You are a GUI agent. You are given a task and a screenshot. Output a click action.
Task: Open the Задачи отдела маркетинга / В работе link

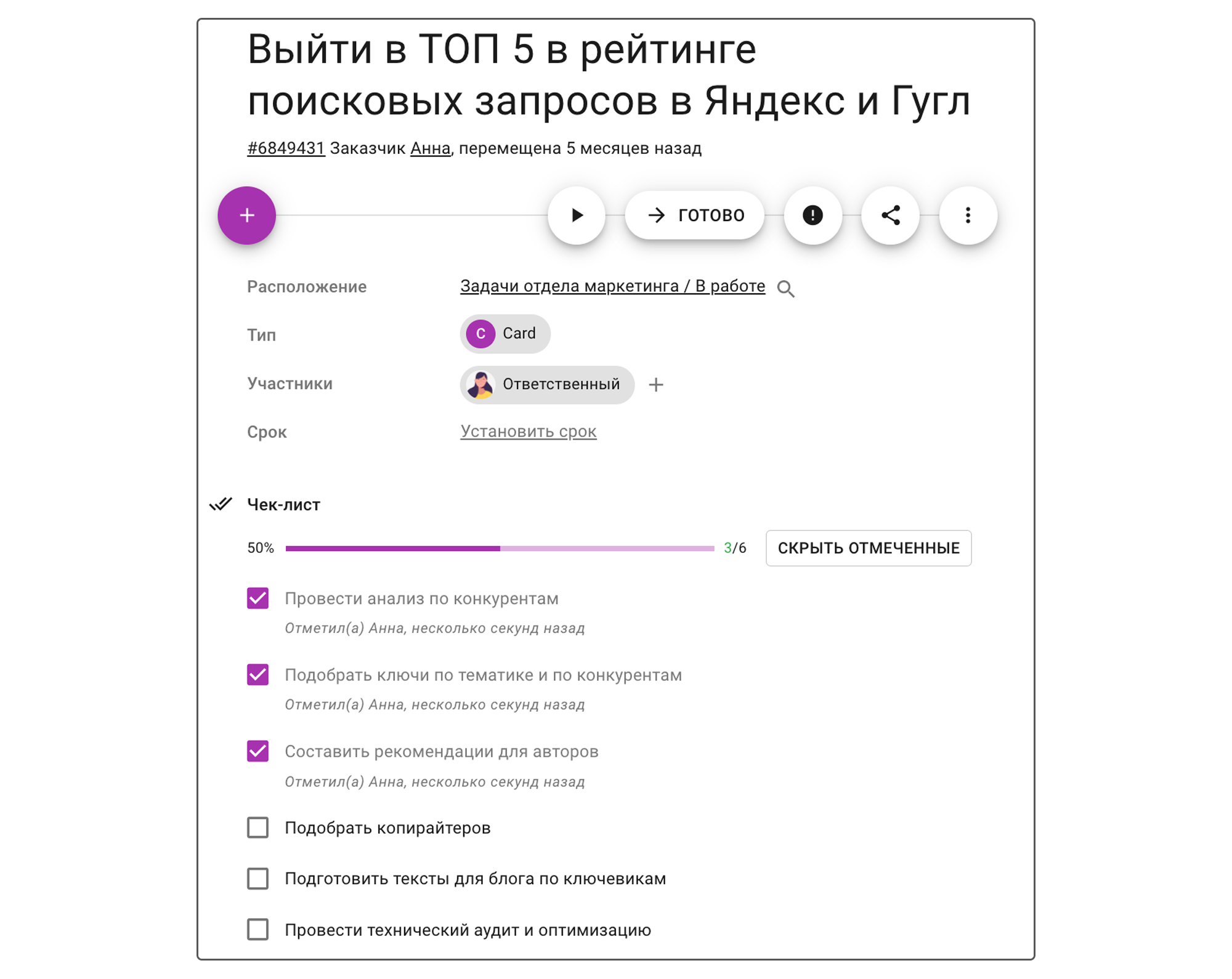(613, 287)
